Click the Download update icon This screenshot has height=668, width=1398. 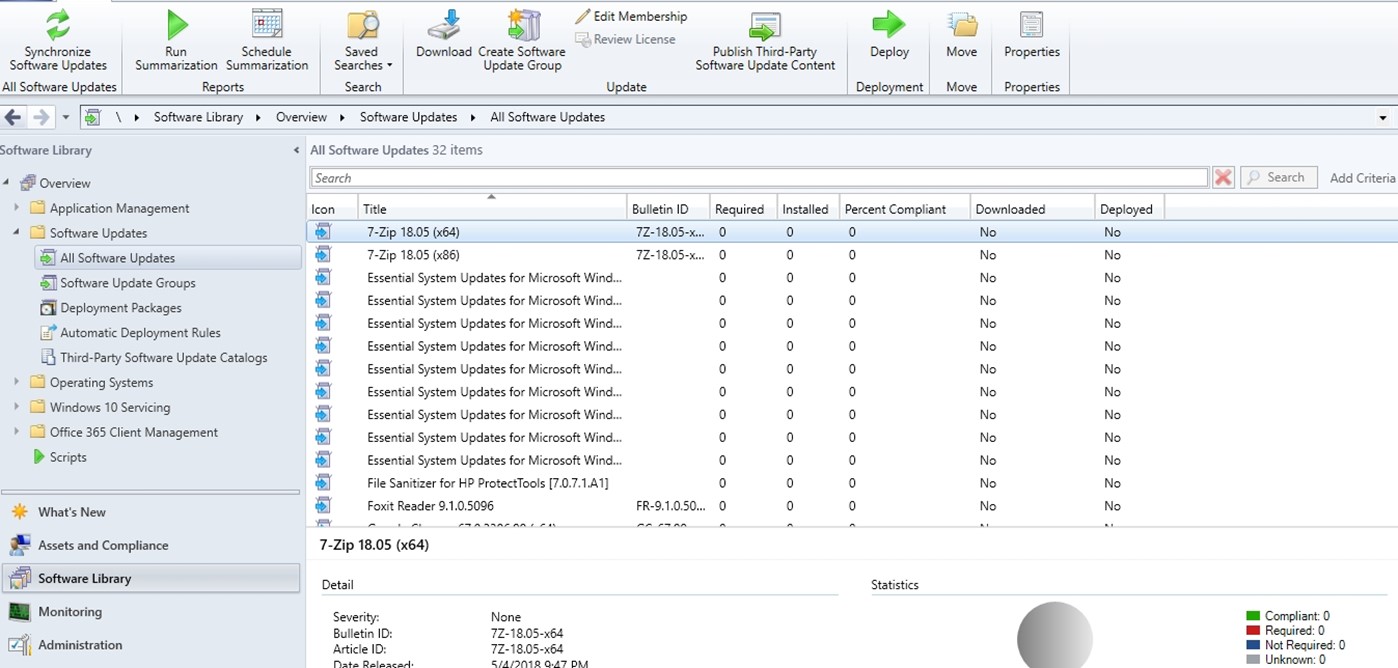(444, 25)
